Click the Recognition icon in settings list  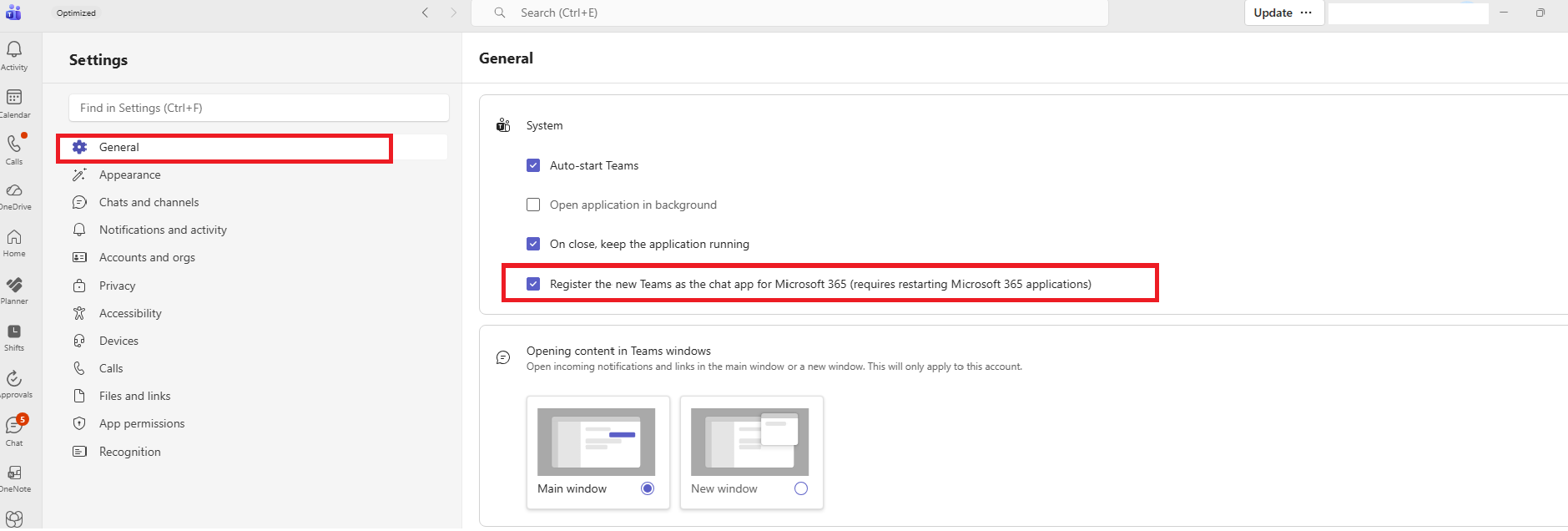click(79, 452)
